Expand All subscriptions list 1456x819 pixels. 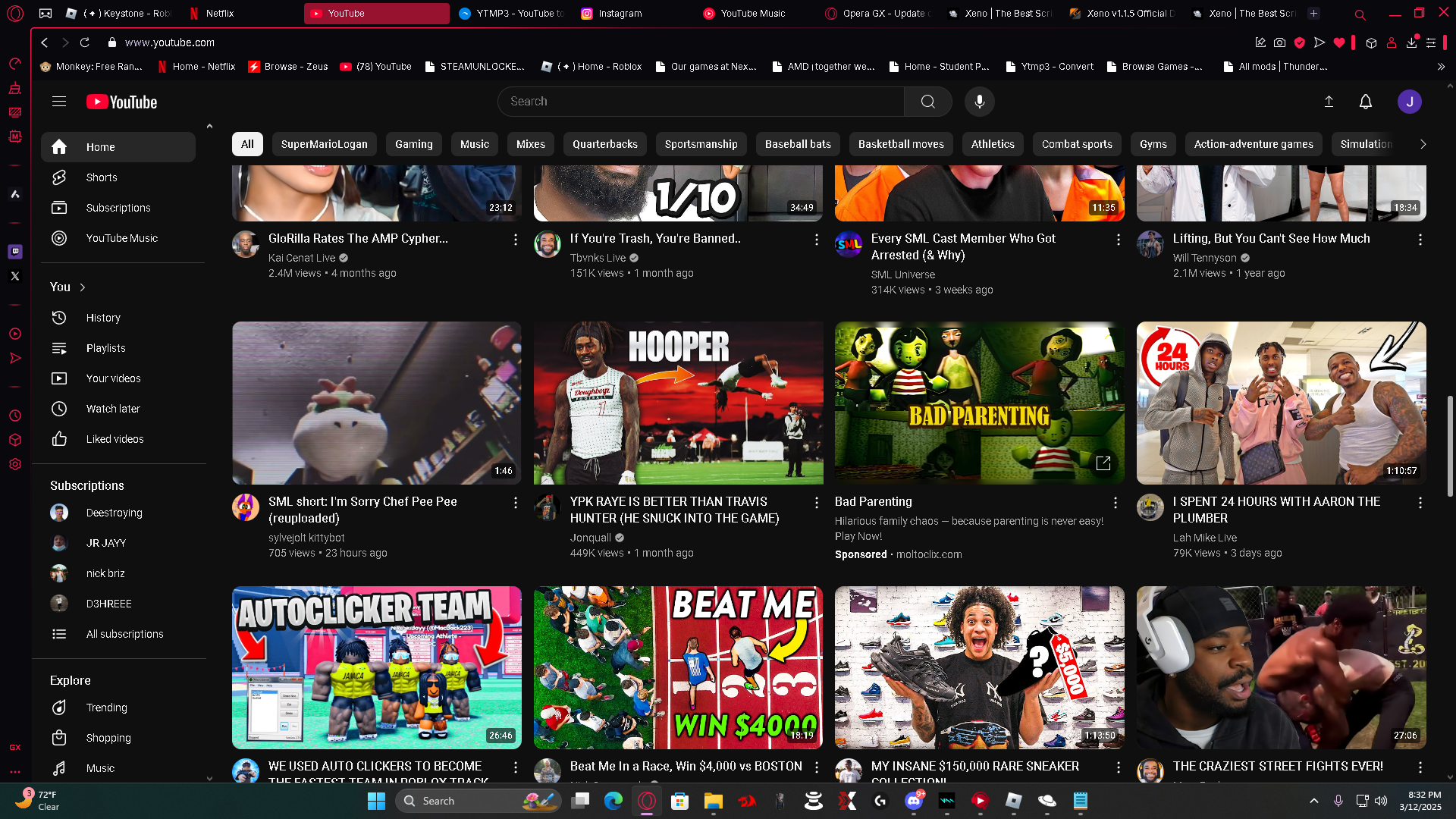(x=118, y=634)
